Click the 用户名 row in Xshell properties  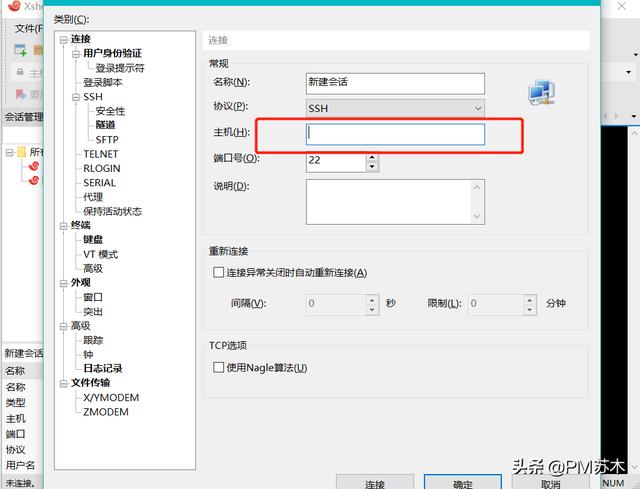coord(23,465)
